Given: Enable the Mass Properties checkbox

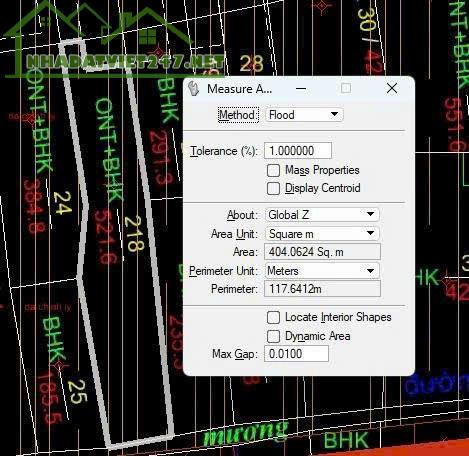Looking at the screenshot, I should click(273, 170).
